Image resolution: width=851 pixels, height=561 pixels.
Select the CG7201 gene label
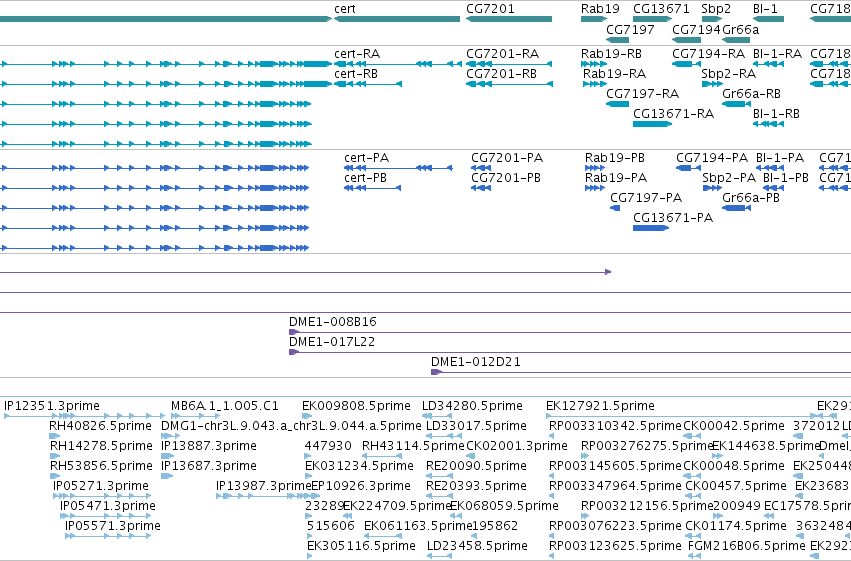490,9
